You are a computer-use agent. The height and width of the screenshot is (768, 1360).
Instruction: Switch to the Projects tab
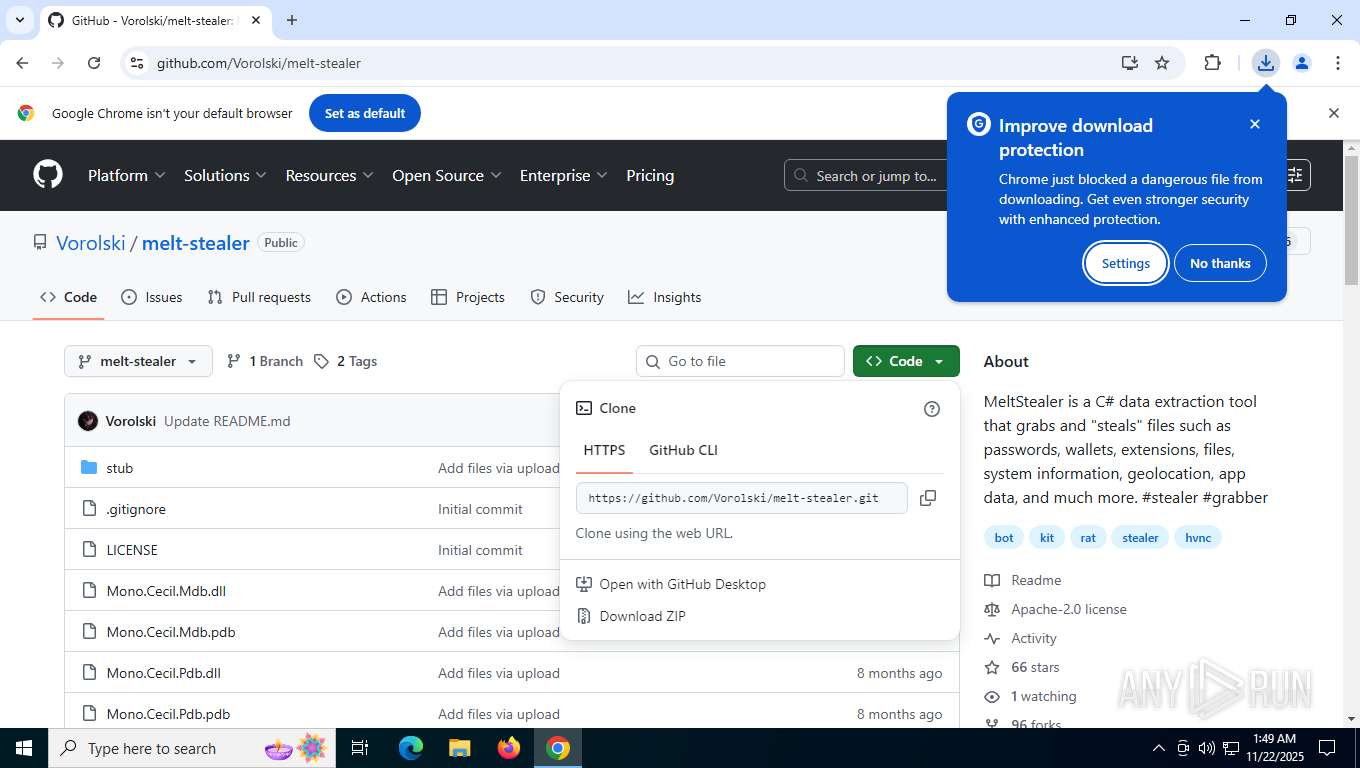pyautogui.click(x=467, y=297)
